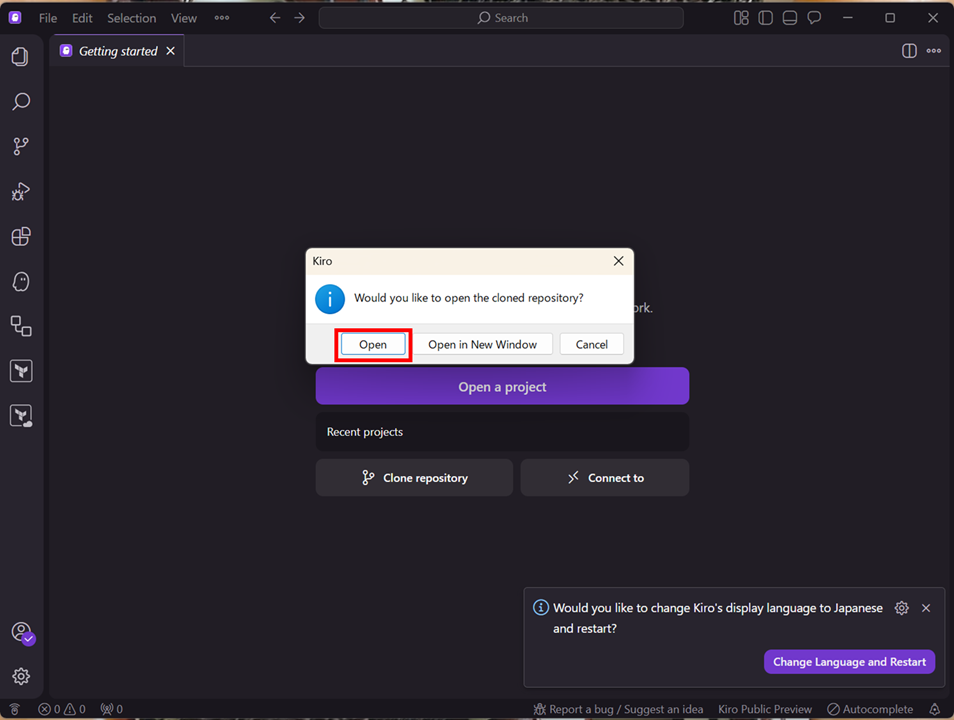954x720 pixels.
Task: Go forward with the right arrow
Action: pyautogui.click(x=299, y=18)
